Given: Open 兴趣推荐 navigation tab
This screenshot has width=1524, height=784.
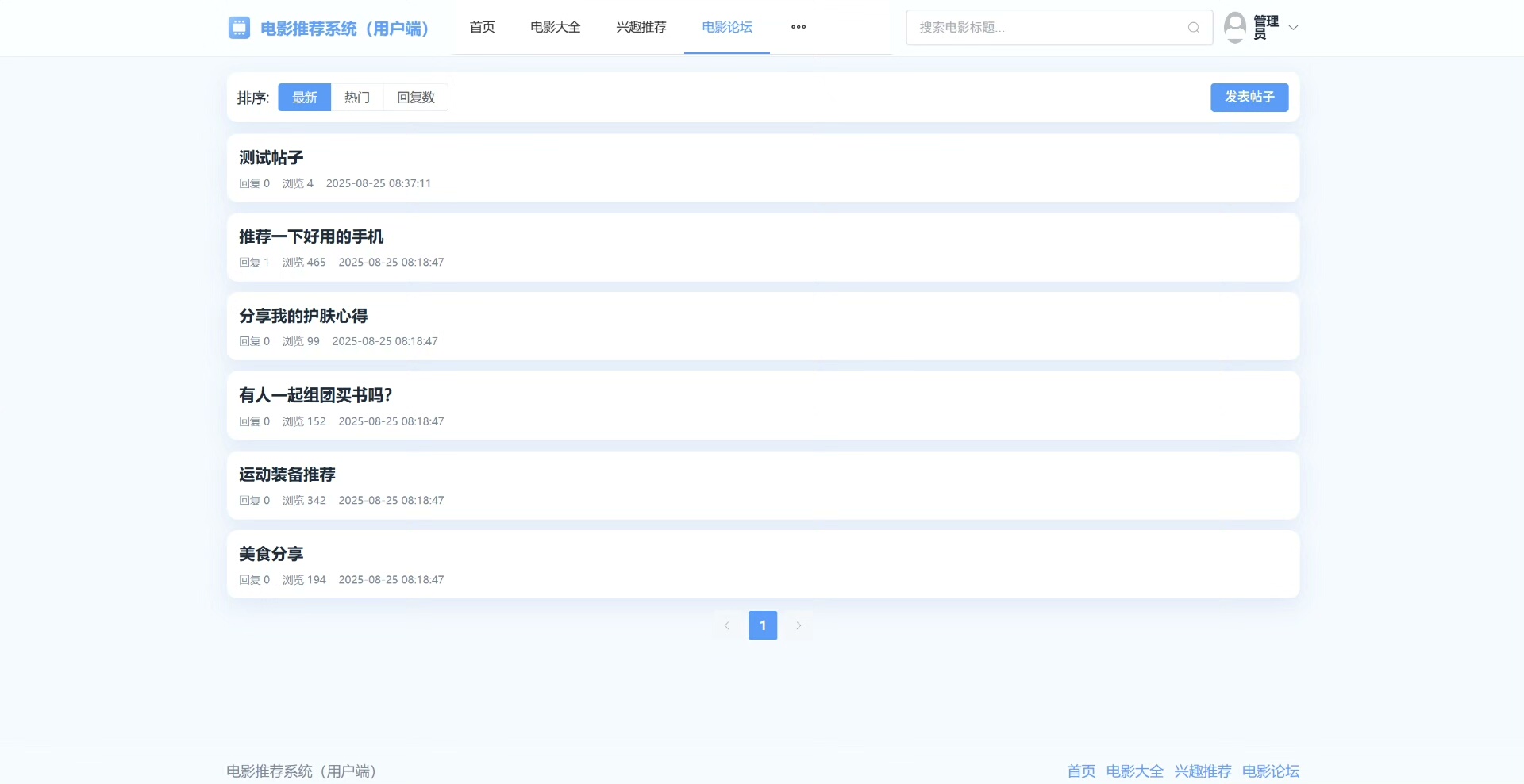Looking at the screenshot, I should pos(641,27).
